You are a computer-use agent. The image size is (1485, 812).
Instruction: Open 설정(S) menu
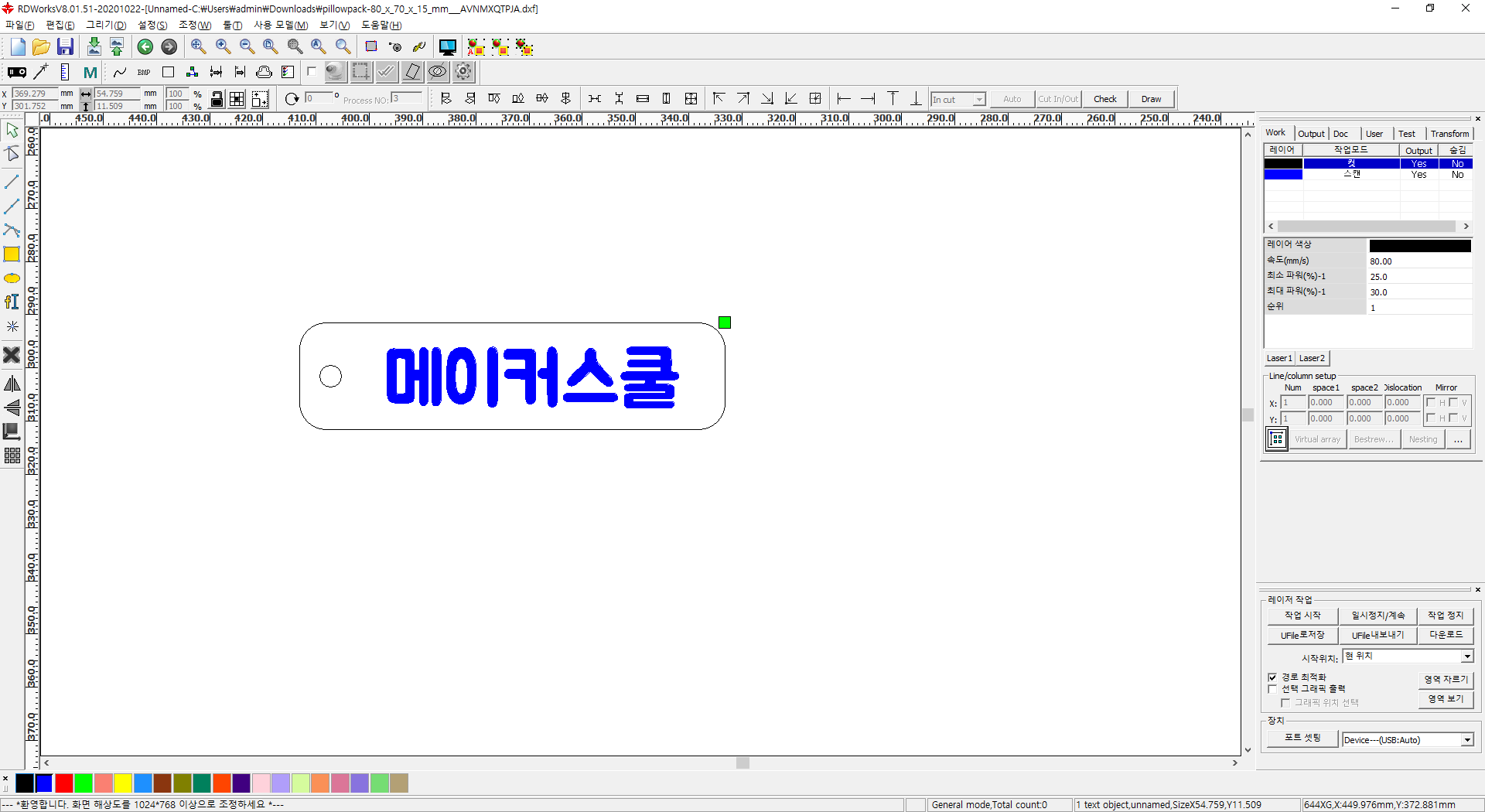tap(152, 26)
